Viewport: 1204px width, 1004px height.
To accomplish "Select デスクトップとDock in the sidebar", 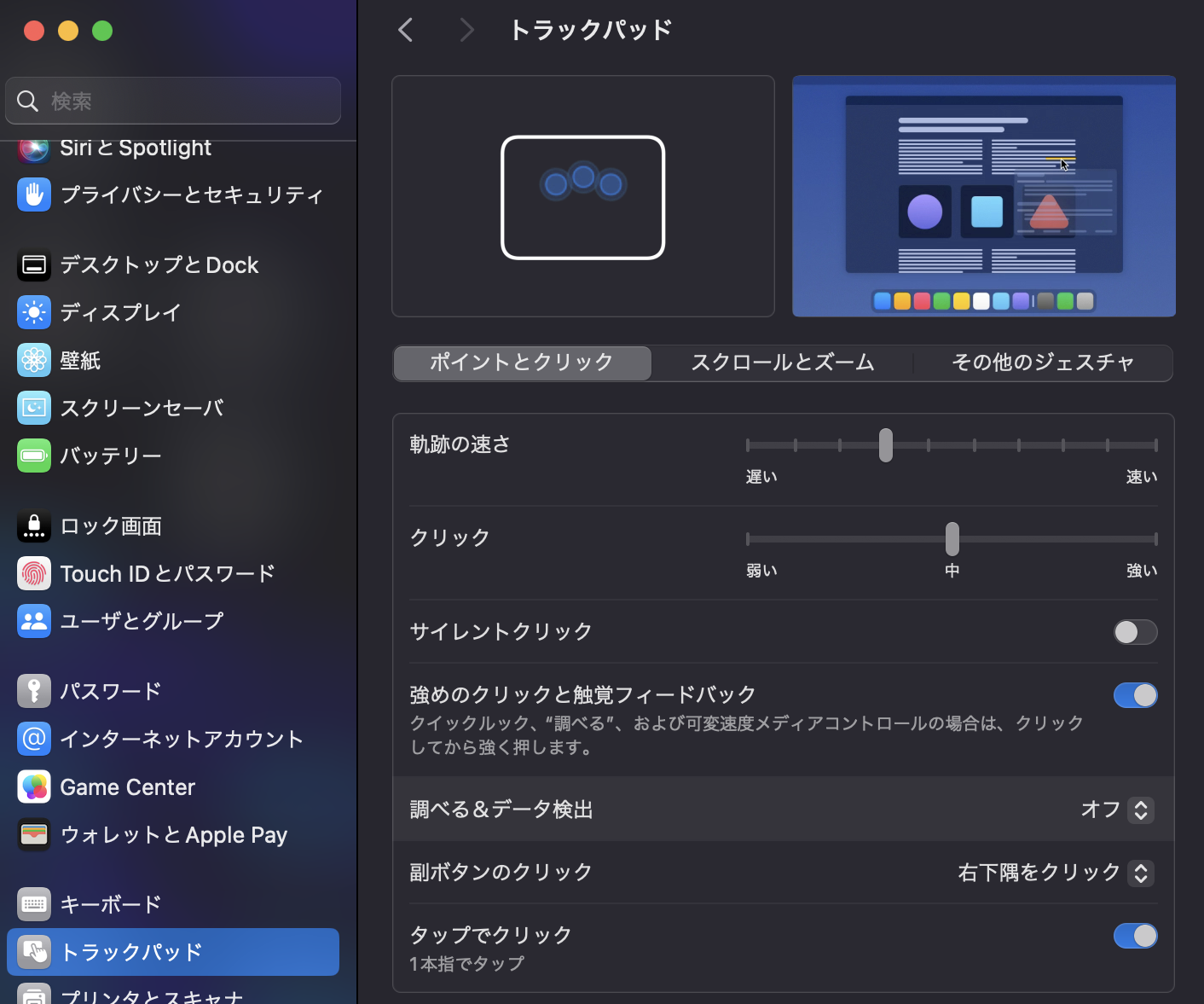I will click(x=159, y=264).
